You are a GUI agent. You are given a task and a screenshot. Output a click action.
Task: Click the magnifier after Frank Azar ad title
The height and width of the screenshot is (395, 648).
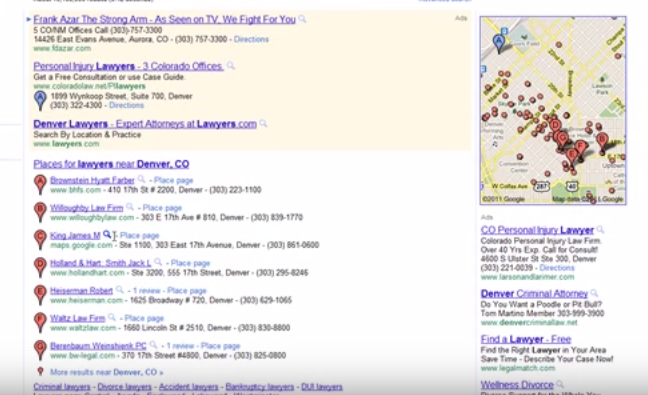pyautogui.click(x=303, y=19)
